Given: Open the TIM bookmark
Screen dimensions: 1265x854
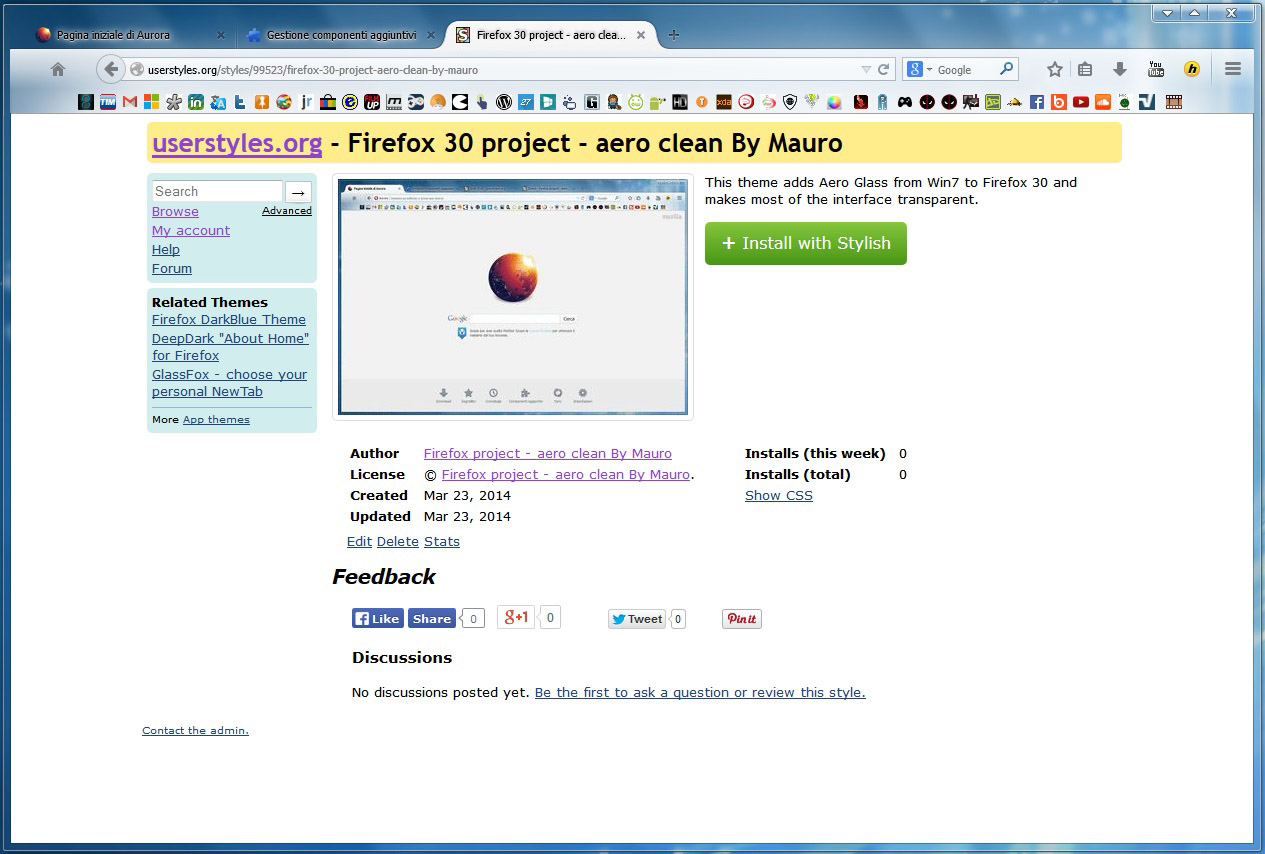Looking at the screenshot, I should [x=108, y=101].
